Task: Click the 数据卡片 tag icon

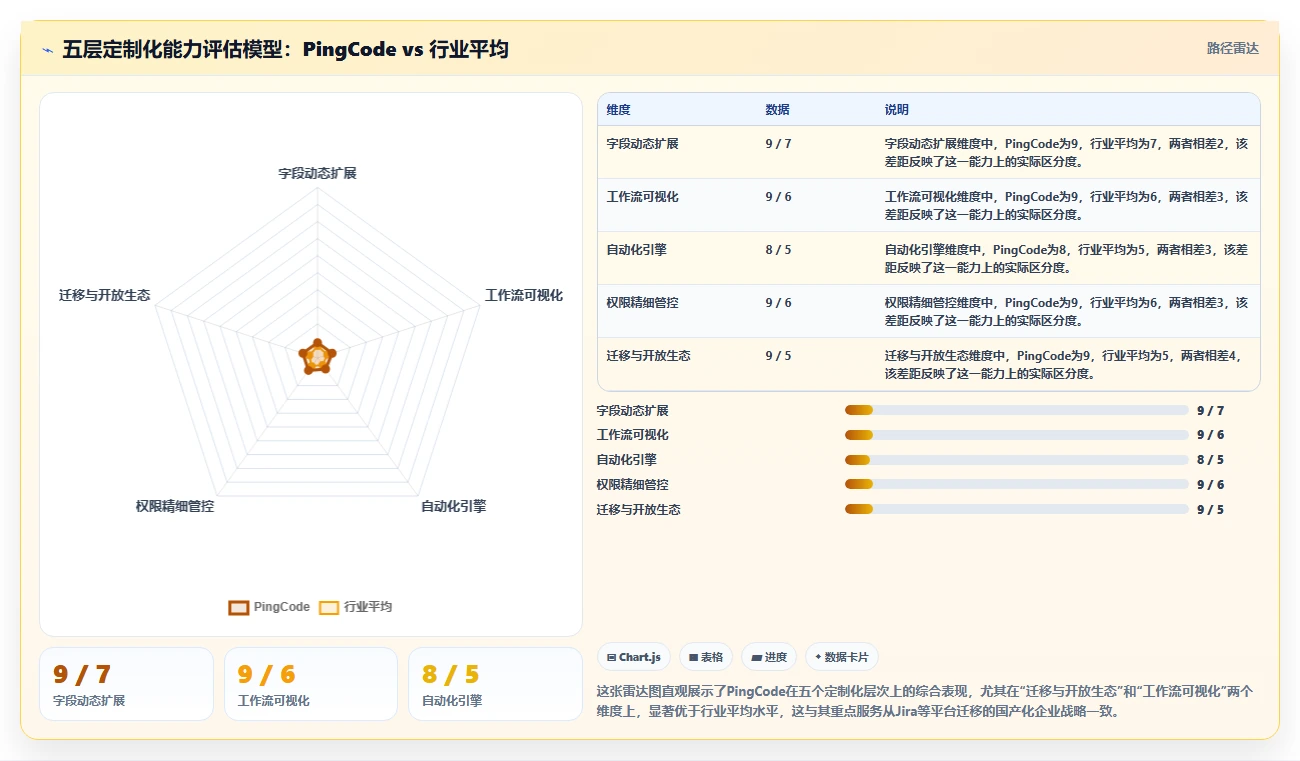Action: point(818,658)
